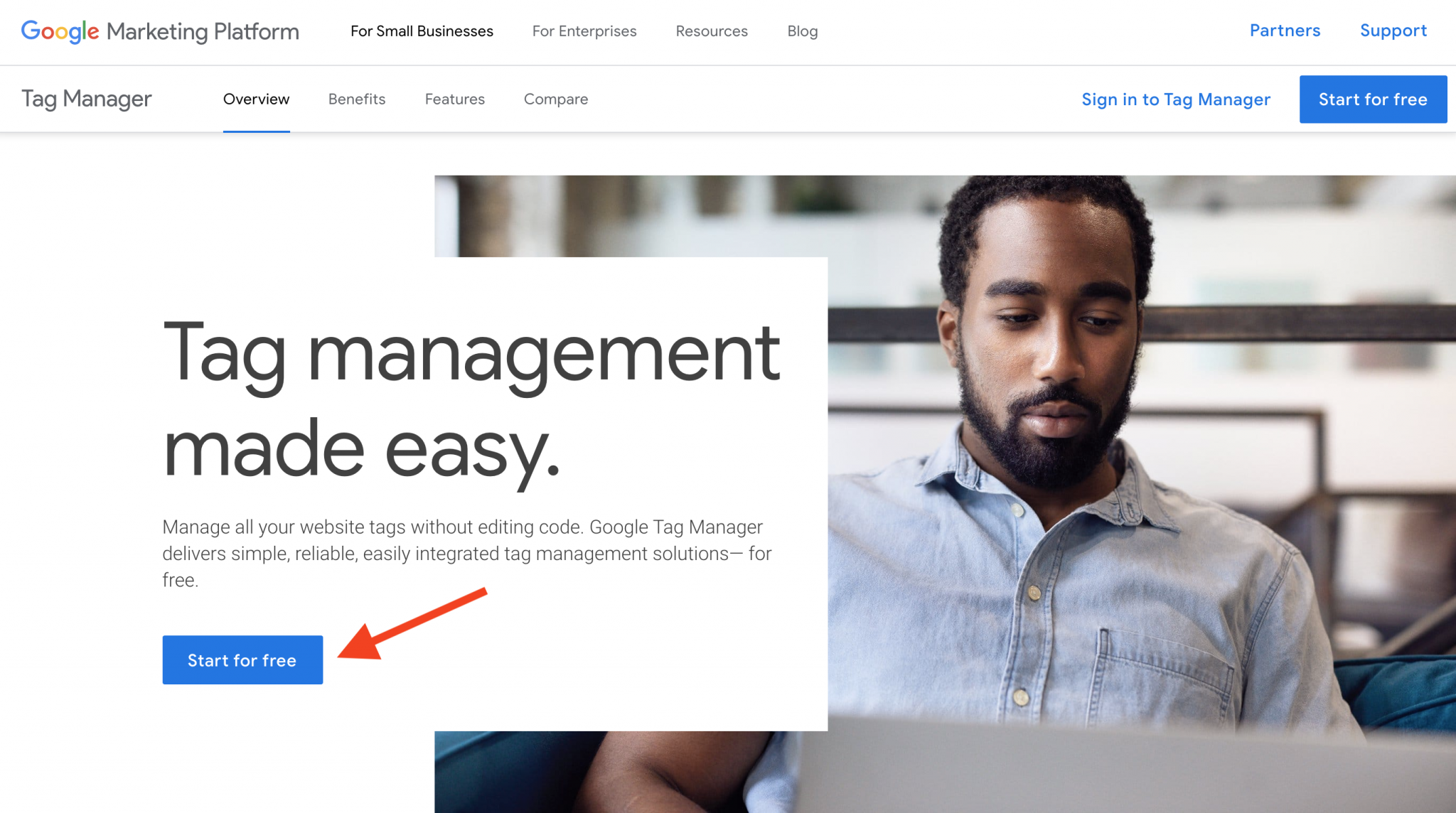Click the Overview tab underline indicator
Viewport: 1456px width, 813px height.
pyautogui.click(x=256, y=129)
